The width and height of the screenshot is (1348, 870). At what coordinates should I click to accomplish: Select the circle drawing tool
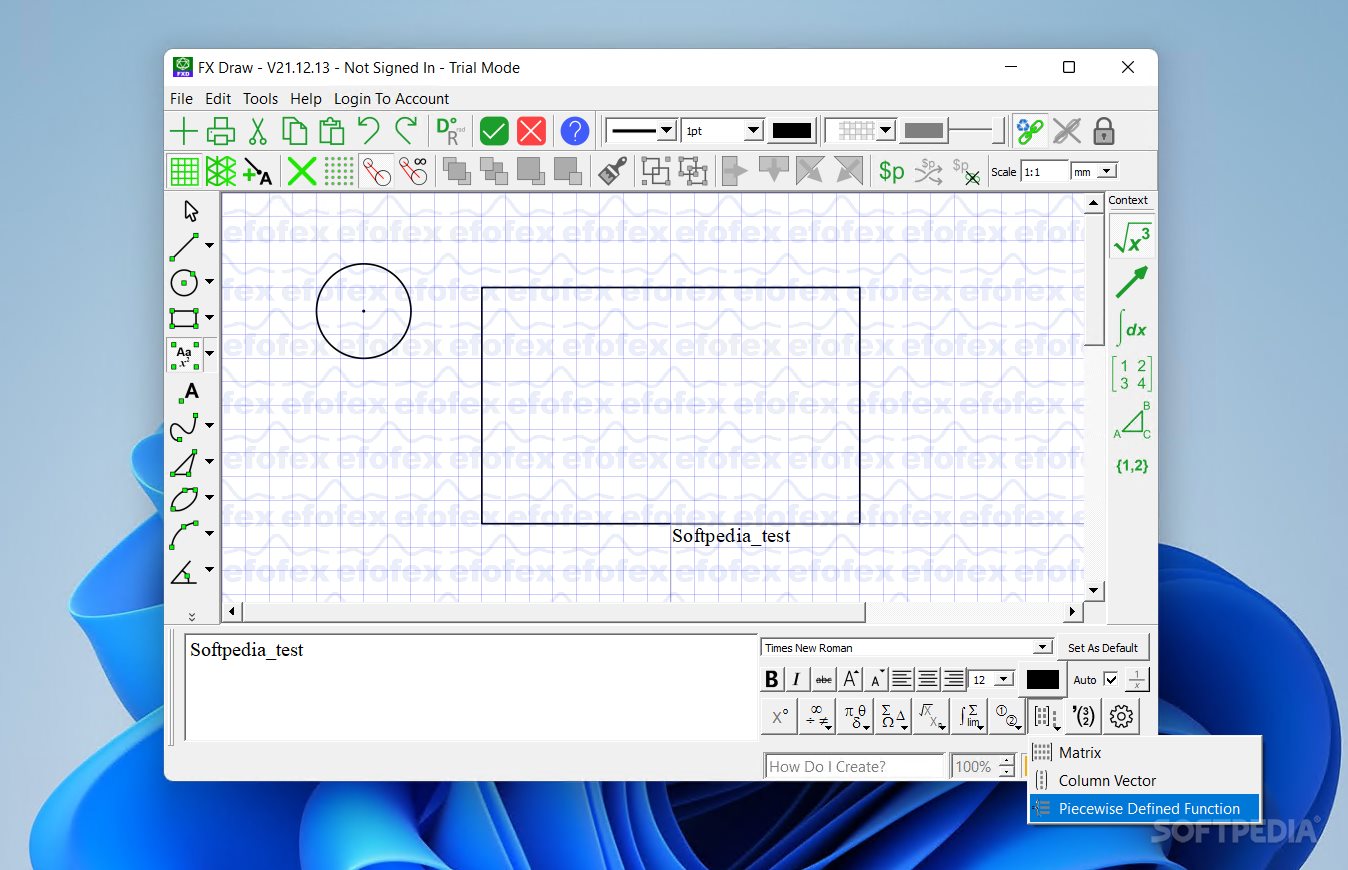click(x=184, y=283)
